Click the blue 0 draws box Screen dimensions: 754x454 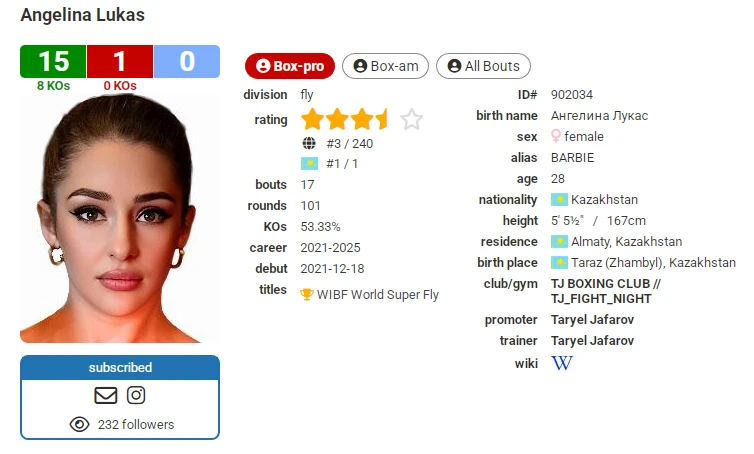coord(187,62)
